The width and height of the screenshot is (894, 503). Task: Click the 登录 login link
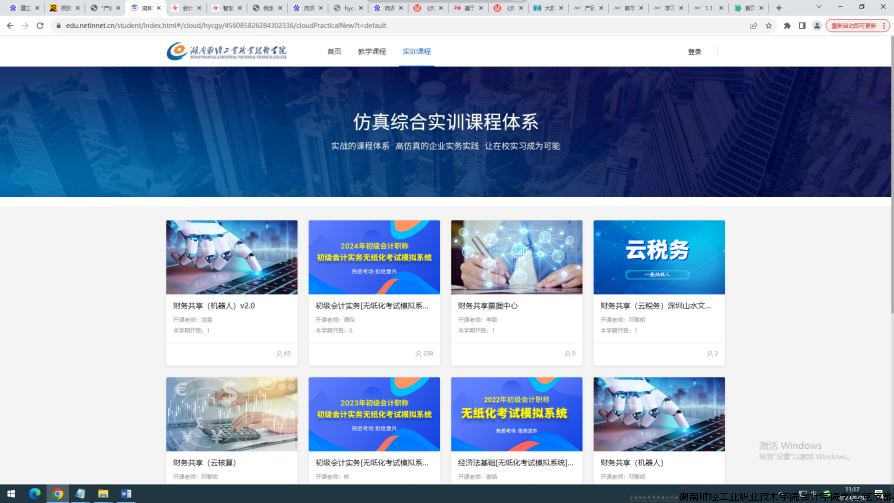(694, 51)
